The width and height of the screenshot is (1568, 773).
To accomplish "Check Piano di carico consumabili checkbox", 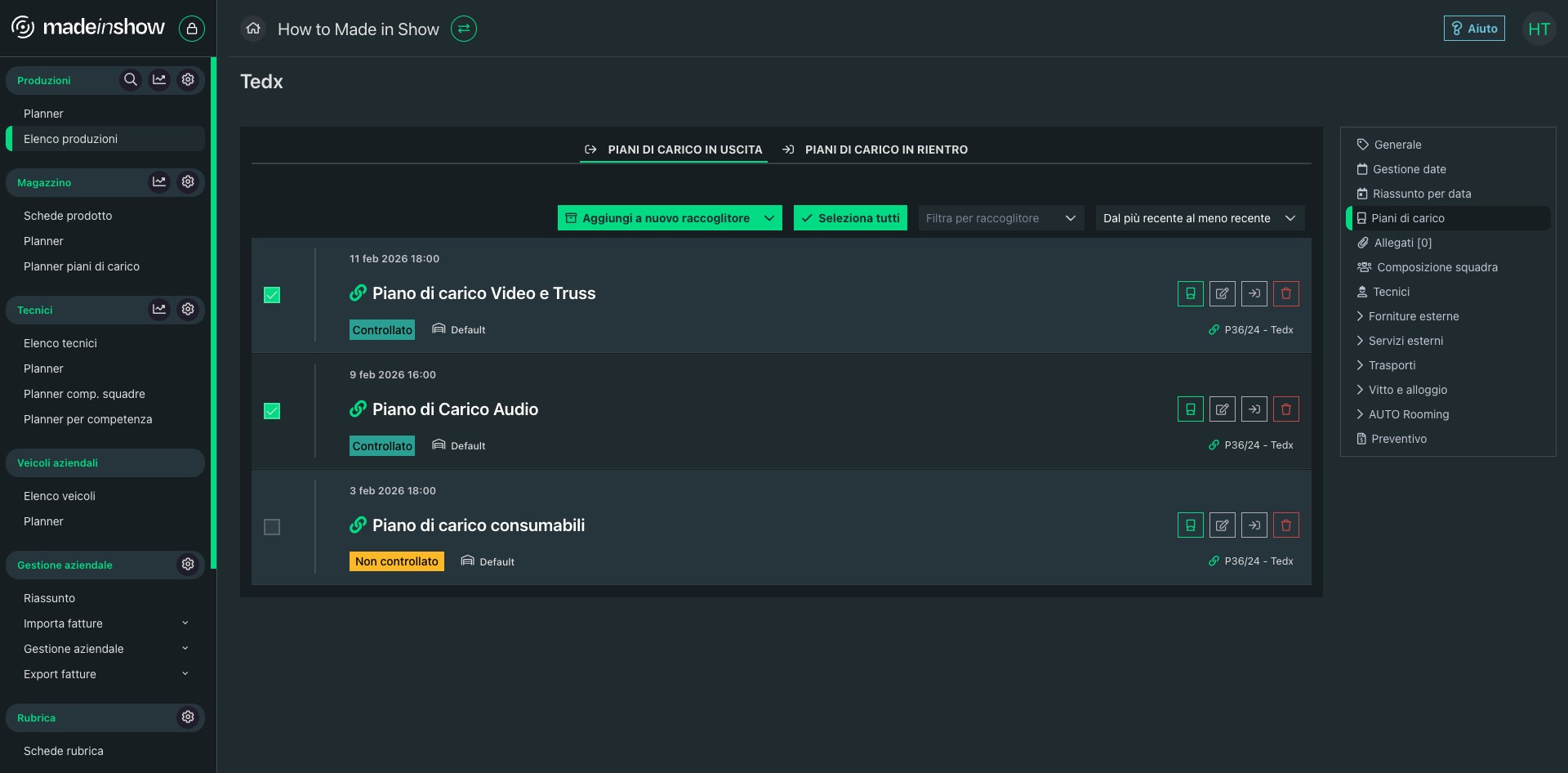I will click(272, 527).
